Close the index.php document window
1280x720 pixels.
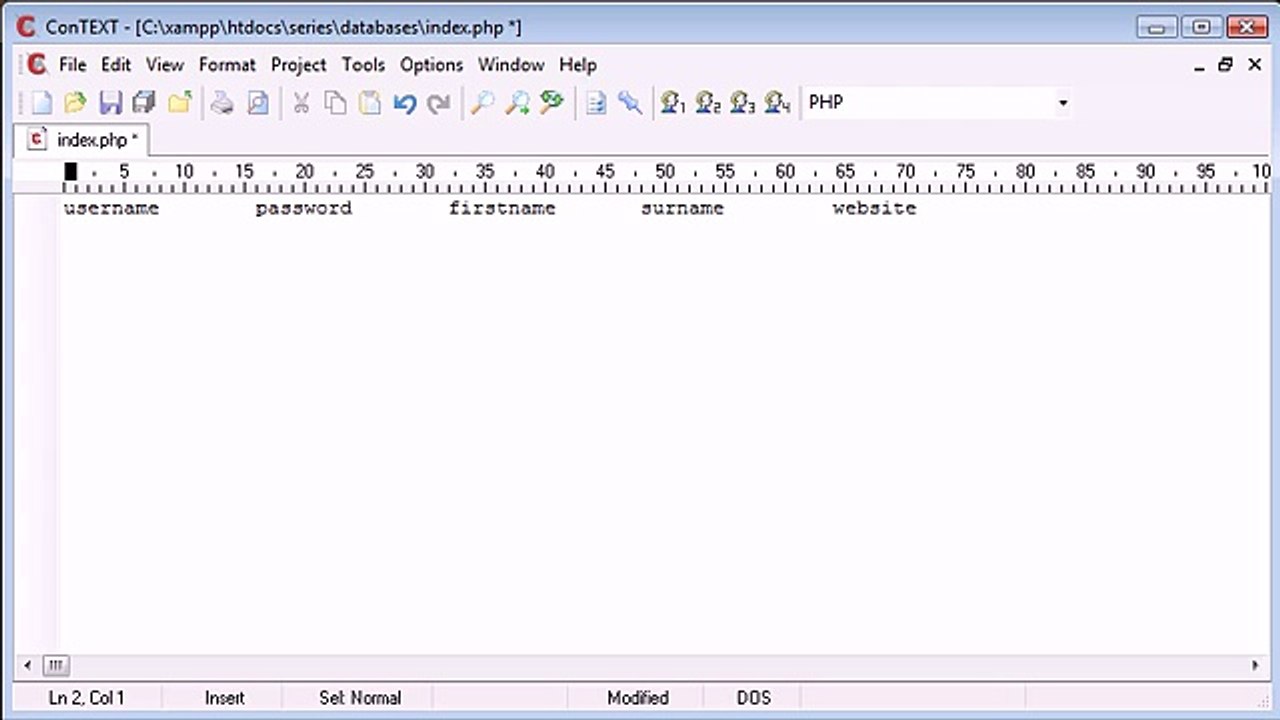tap(1254, 65)
